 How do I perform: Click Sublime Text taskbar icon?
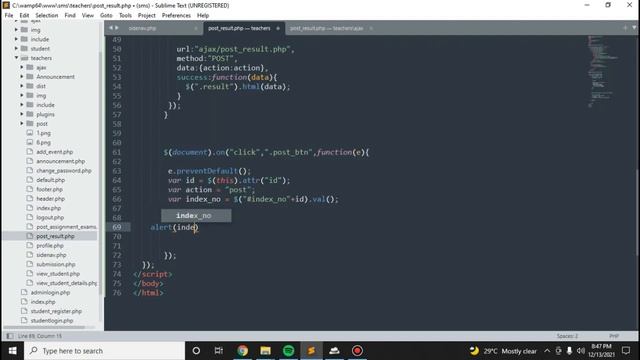[311, 351]
